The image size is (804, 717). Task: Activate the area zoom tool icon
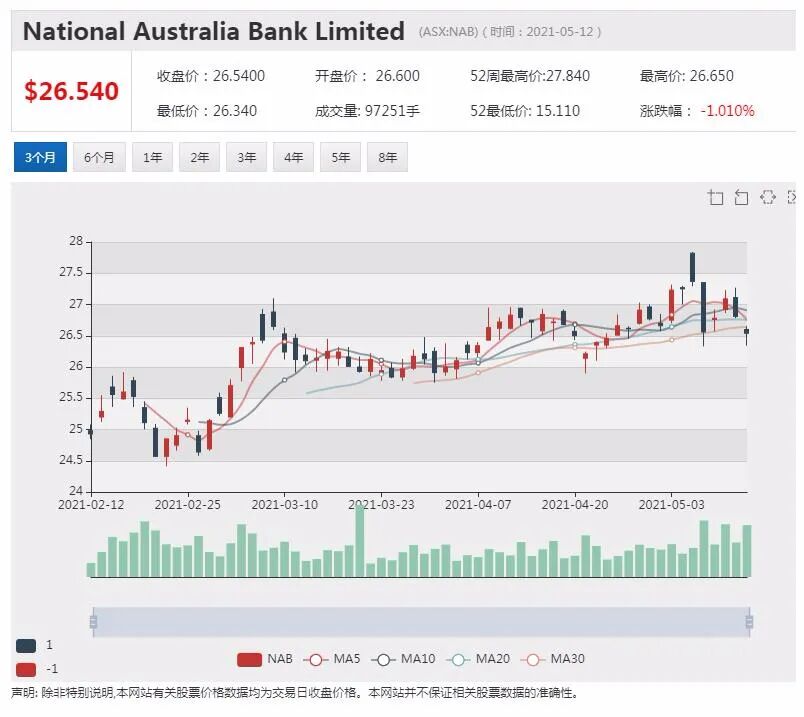(x=715, y=197)
